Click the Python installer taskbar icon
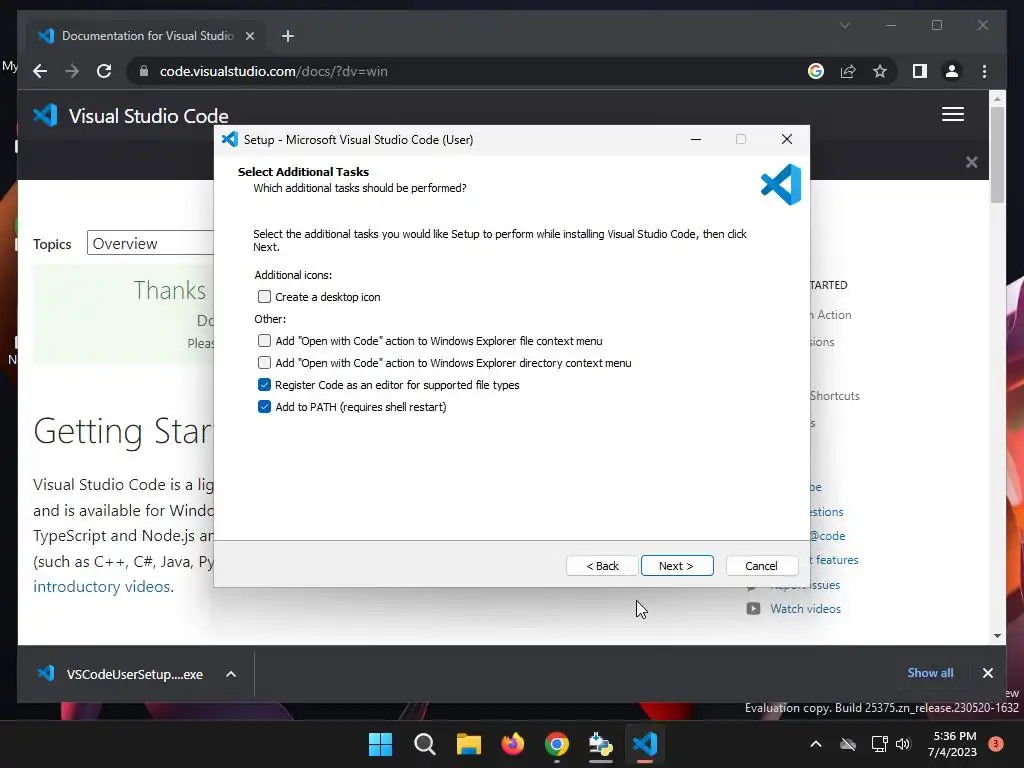The width and height of the screenshot is (1024, 768). pos(601,744)
